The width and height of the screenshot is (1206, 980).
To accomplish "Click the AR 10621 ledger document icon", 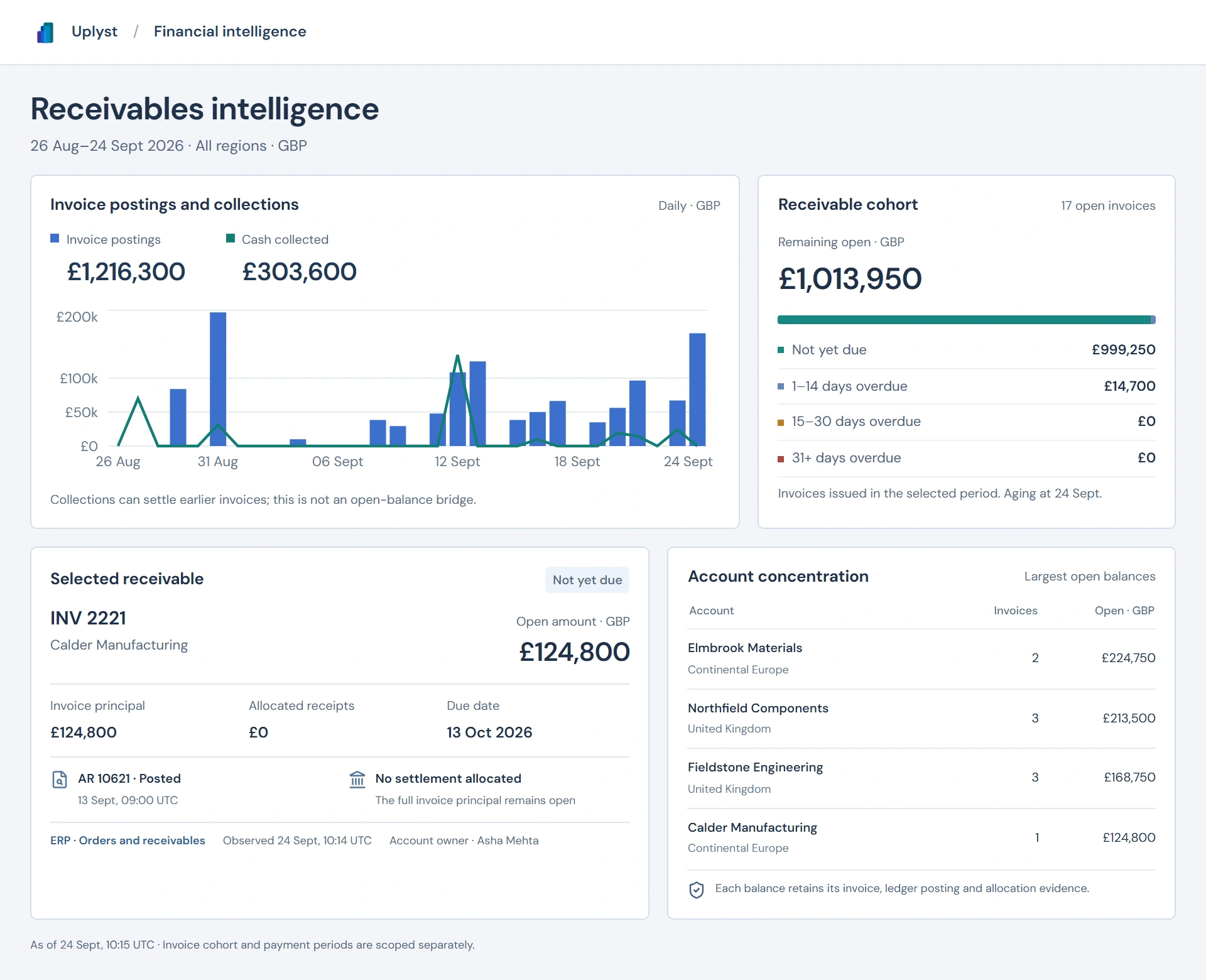I will pos(59,780).
